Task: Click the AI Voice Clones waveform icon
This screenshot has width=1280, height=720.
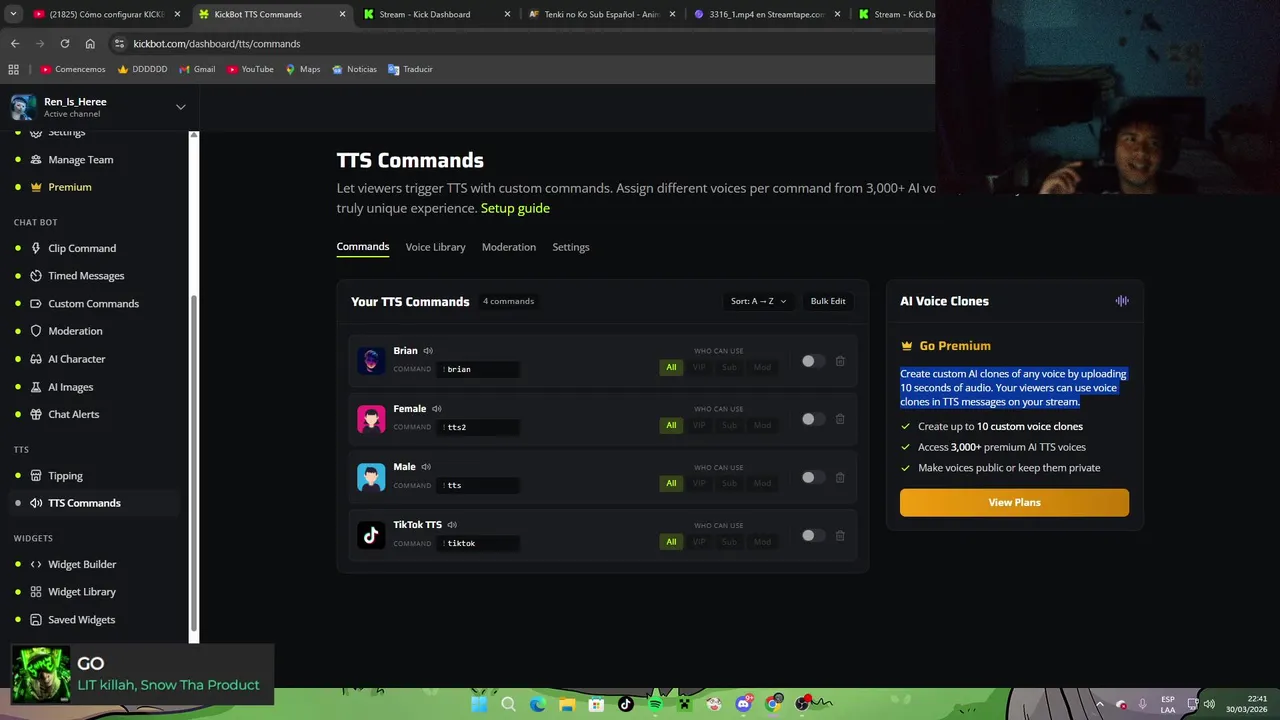Action: (x=1122, y=301)
